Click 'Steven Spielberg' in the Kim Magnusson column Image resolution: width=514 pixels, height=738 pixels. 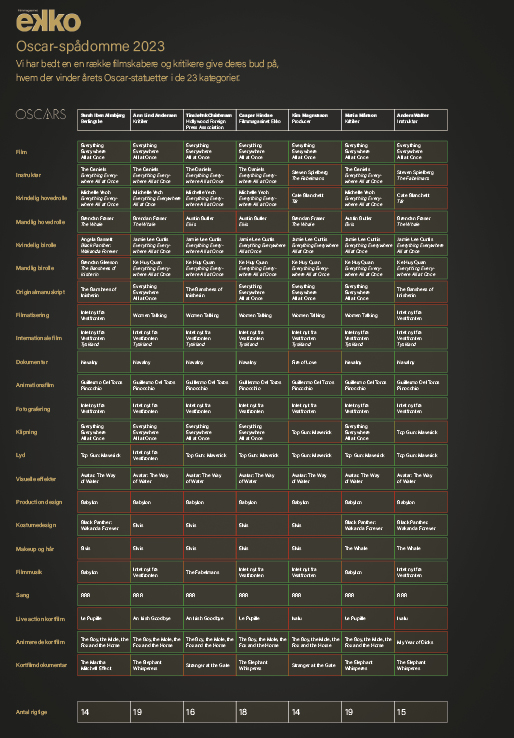(315, 175)
